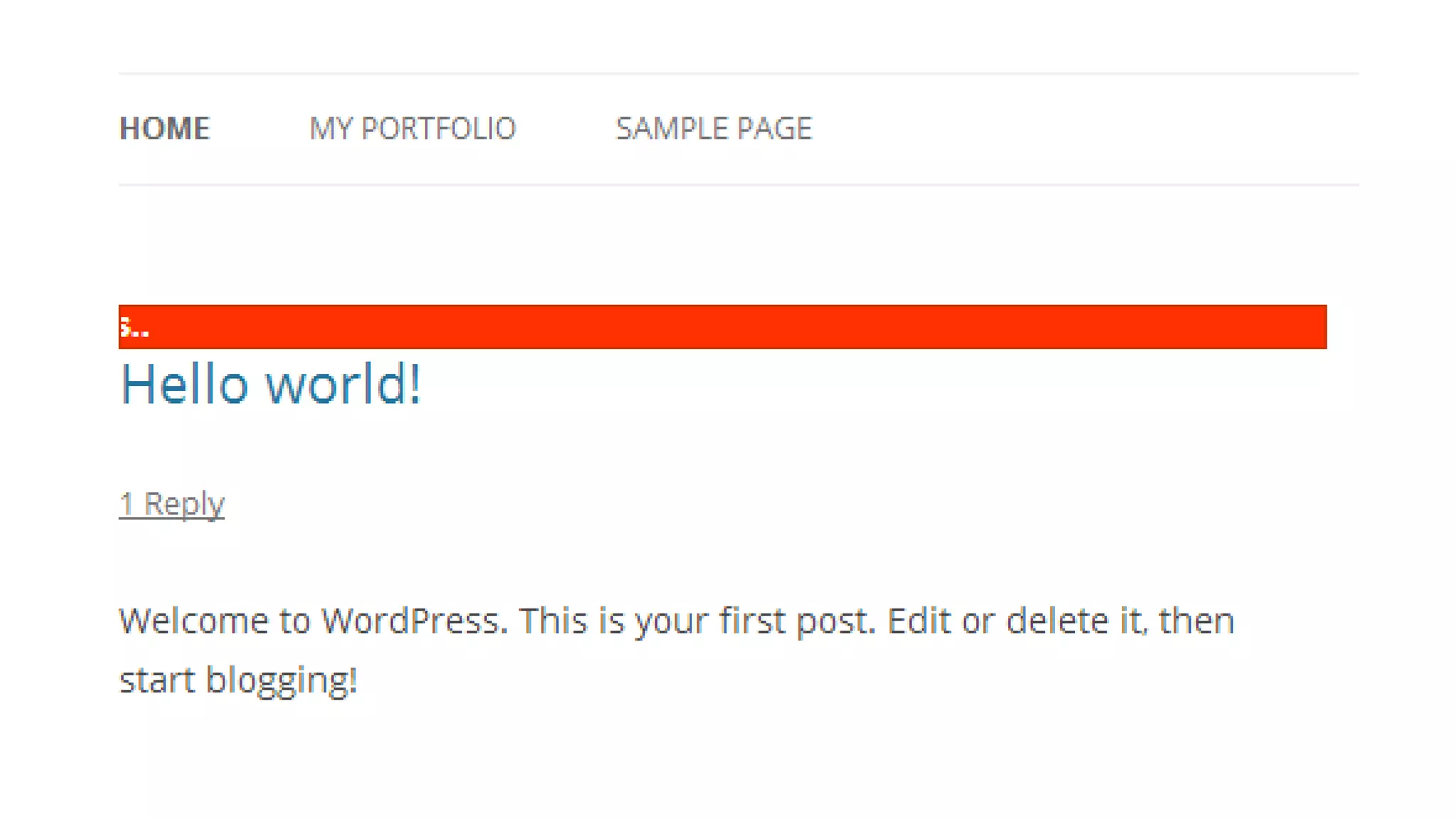Click the word Edit in post body
This screenshot has width=1456, height=819.
pos(919,621)
